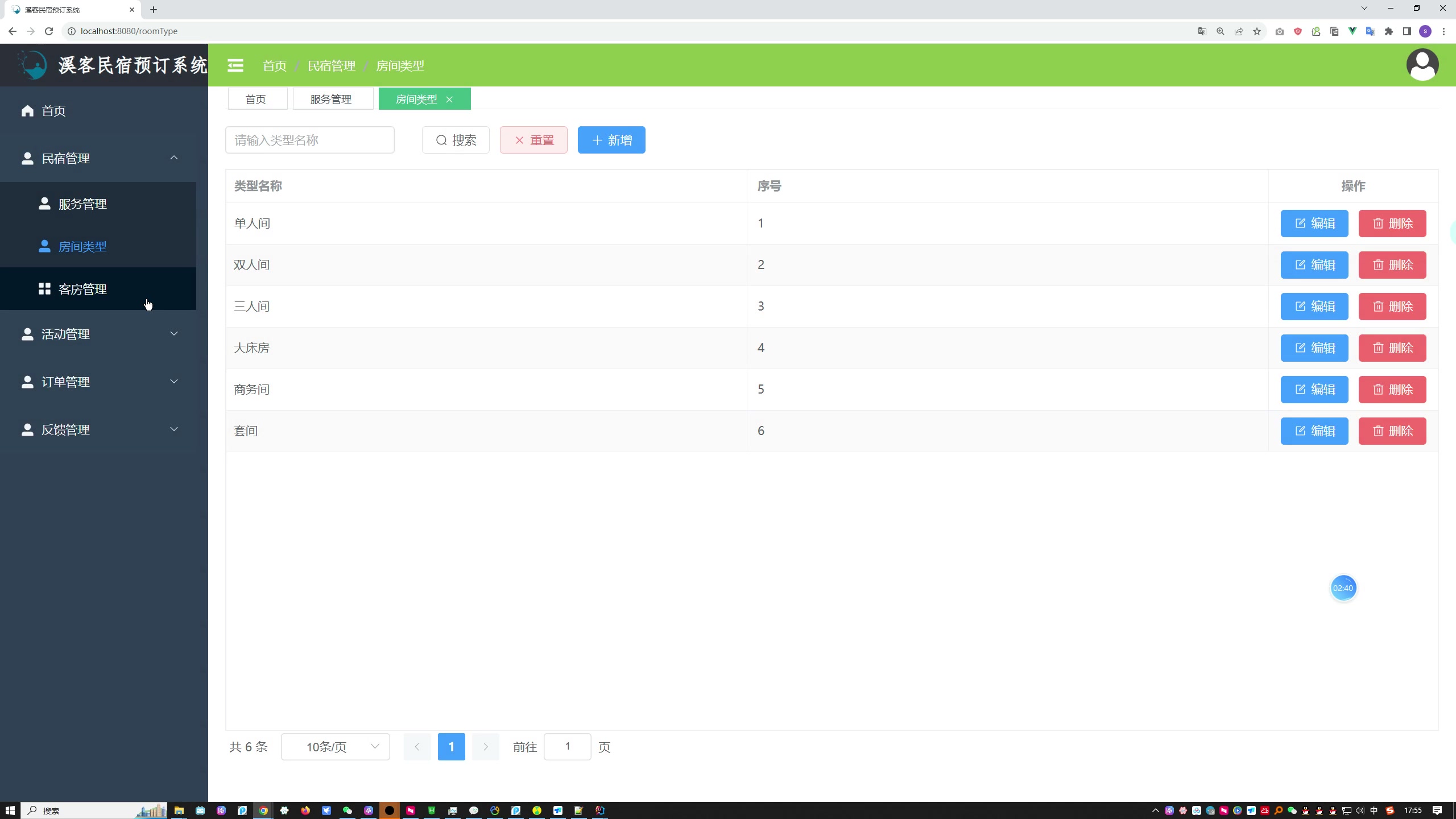Open 客房管理 in the sidebar
The width and height of the screenshot is (1456, 819).
tap(98, 289)
